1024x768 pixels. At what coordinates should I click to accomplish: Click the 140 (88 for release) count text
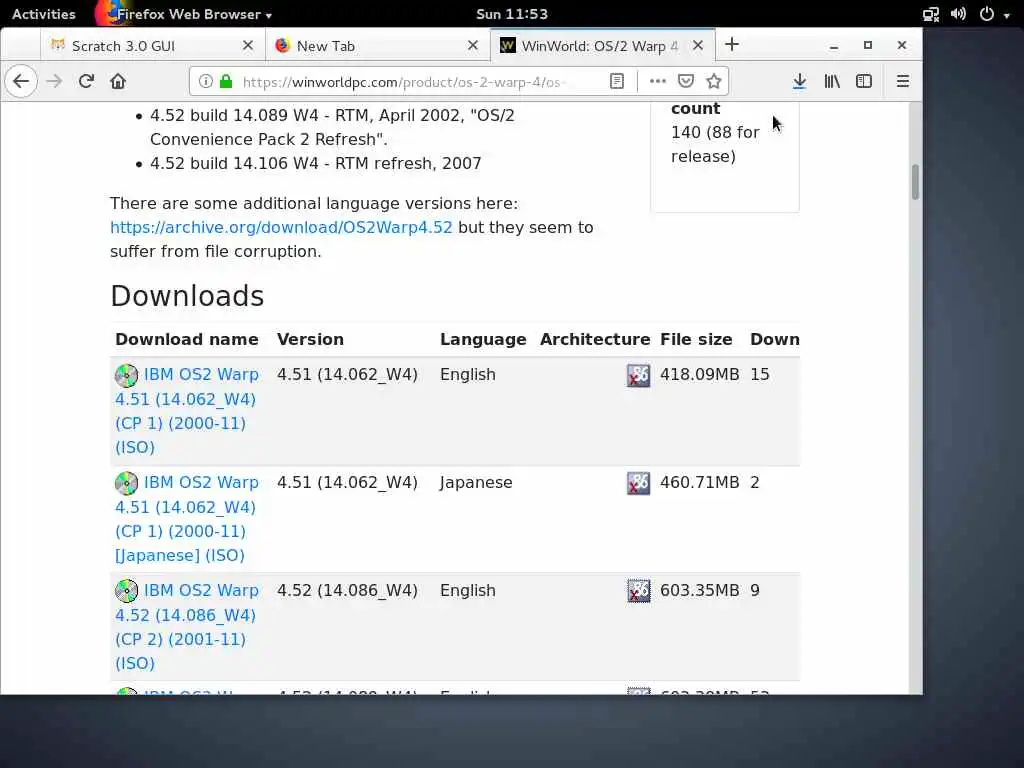tap(715, 144)
